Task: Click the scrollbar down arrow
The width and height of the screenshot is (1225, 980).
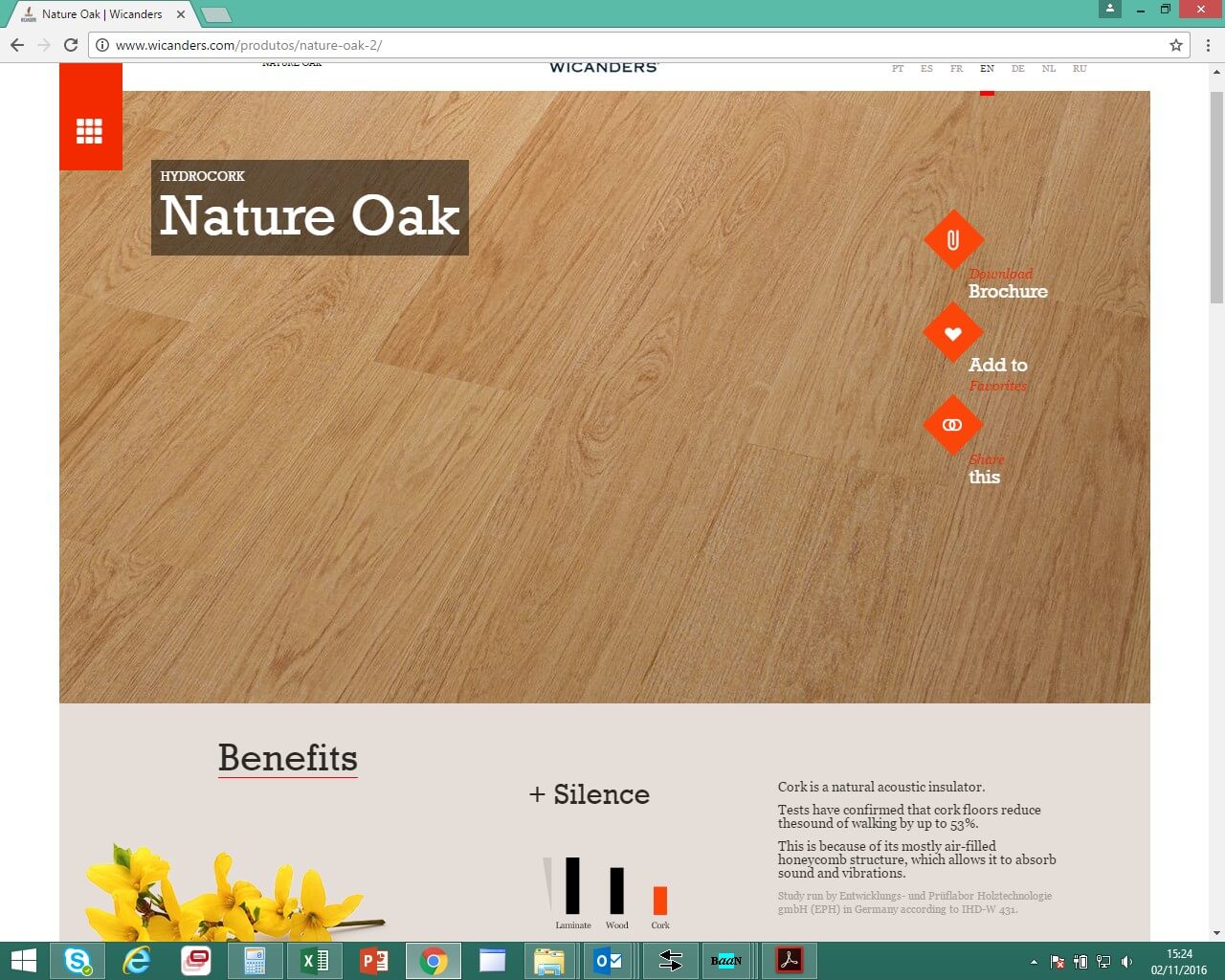Action: 1216,933
